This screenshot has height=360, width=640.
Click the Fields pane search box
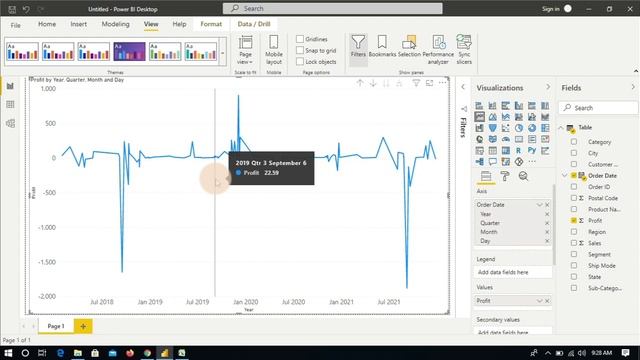point(598,108)
